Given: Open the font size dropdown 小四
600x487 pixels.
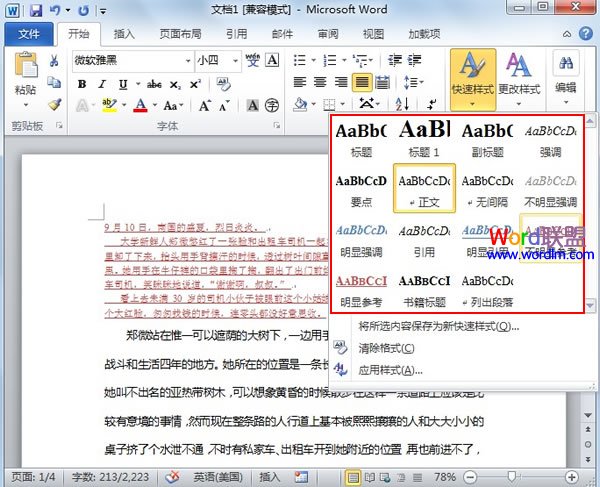Looking at the screenshot, I should [235, 60].
